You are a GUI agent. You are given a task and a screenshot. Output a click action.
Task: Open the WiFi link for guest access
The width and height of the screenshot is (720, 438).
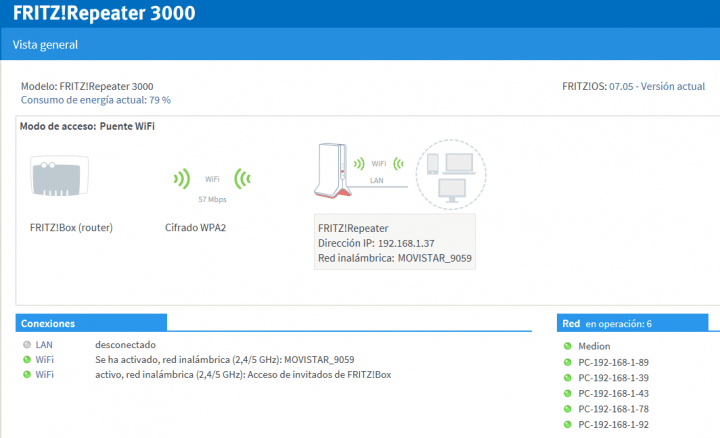point(45,375)
